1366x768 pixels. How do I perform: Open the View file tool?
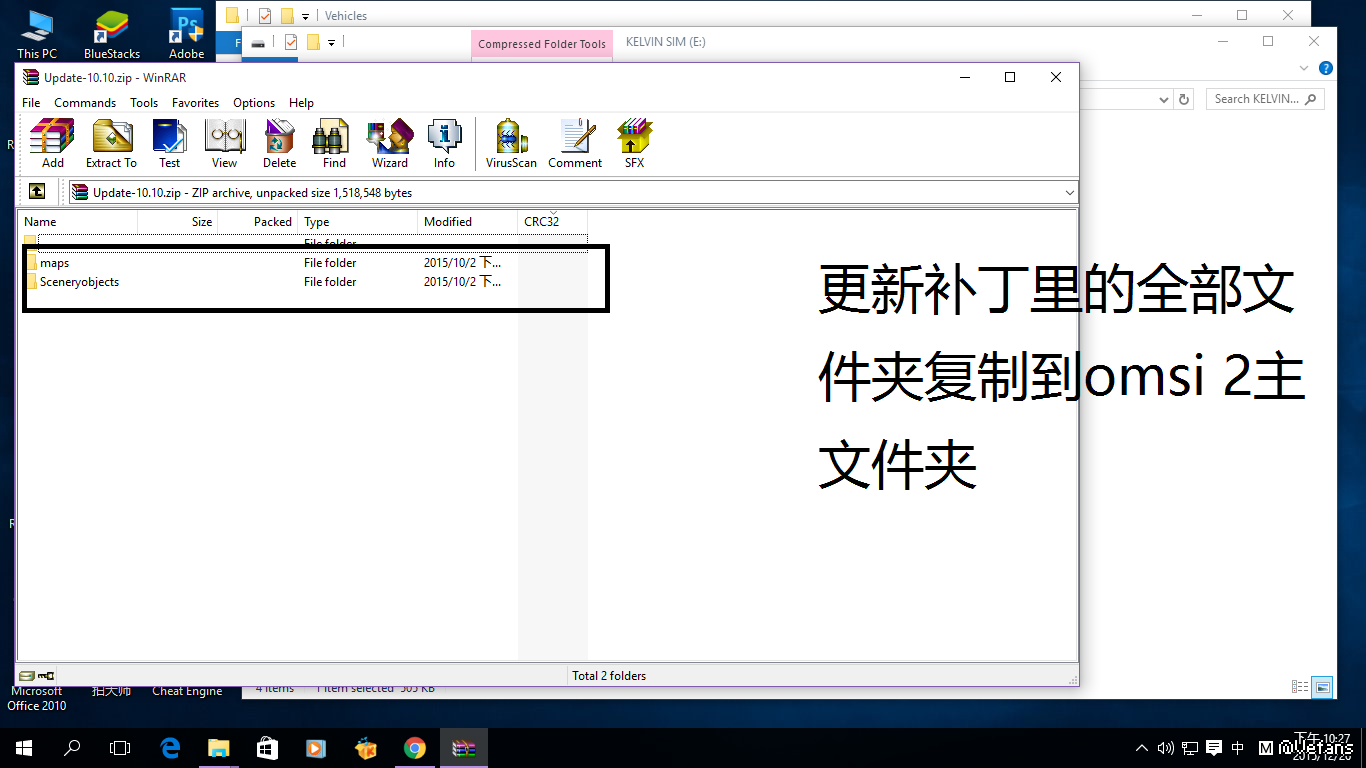(225, 144)
